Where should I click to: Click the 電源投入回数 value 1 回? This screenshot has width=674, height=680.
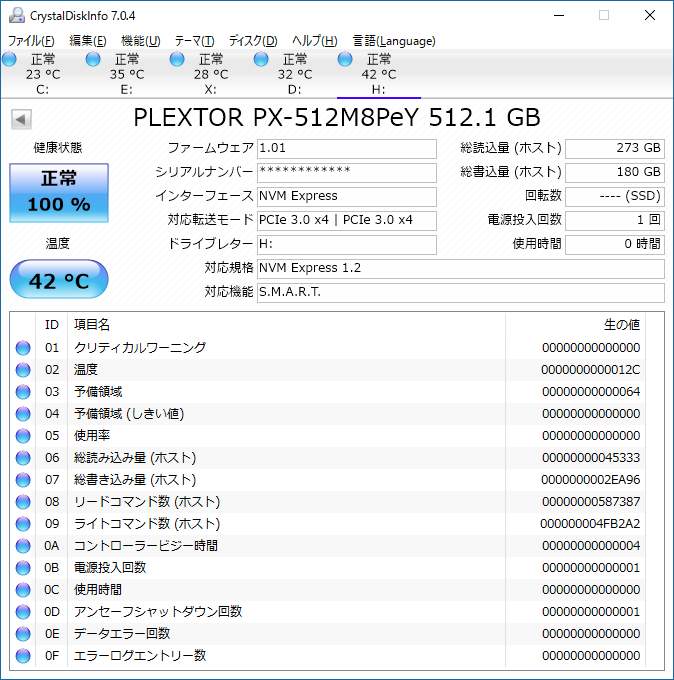tap(615, 220)
